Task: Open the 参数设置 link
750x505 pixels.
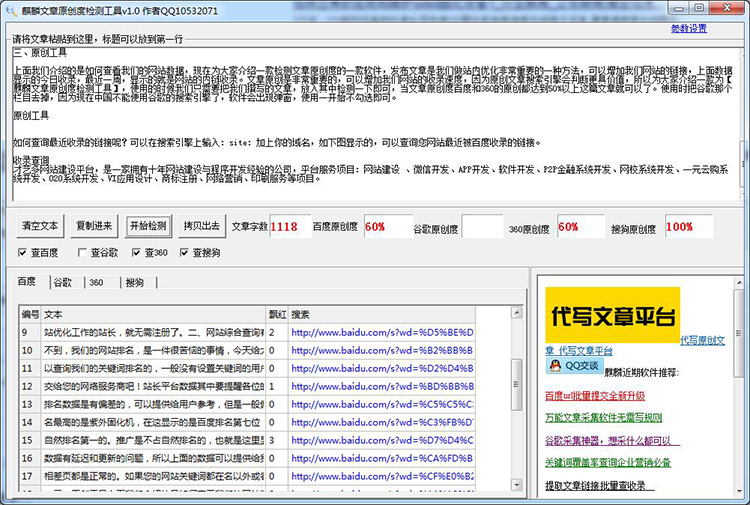Action: pos(689,29)
